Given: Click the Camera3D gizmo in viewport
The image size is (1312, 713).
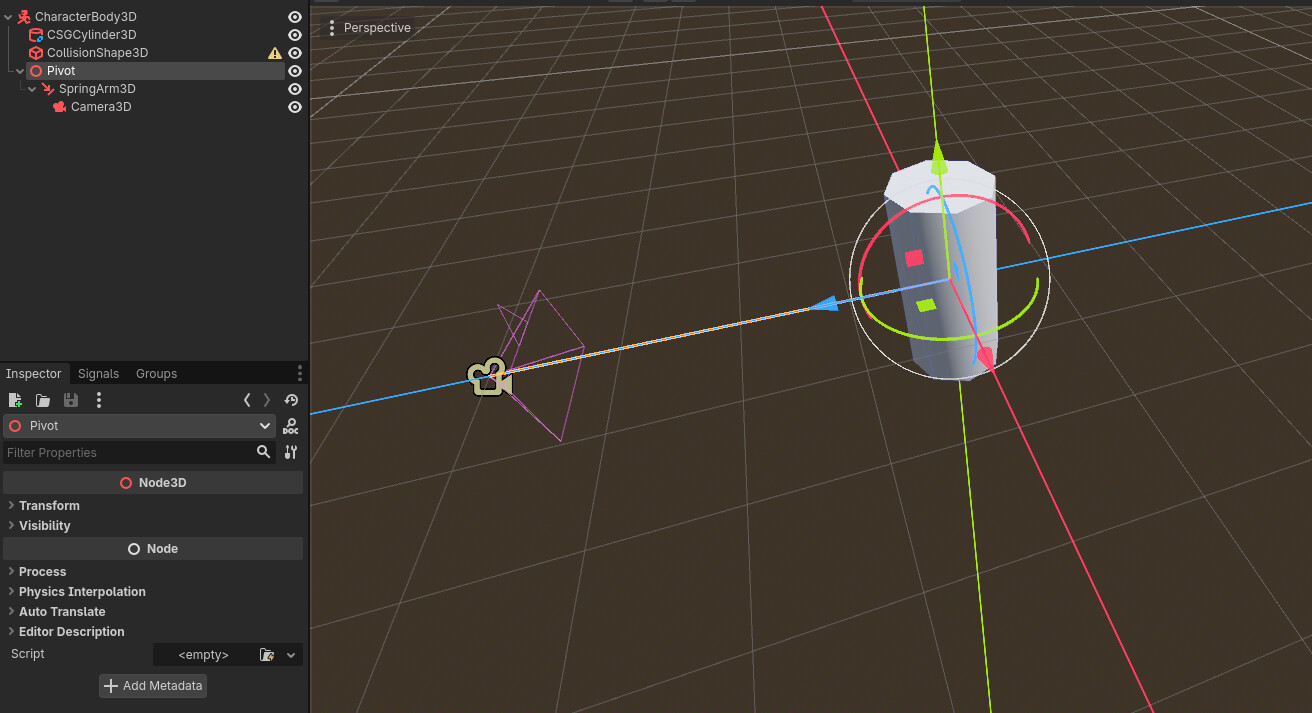Looking at the screenshot, I should (x=489, y=378).
